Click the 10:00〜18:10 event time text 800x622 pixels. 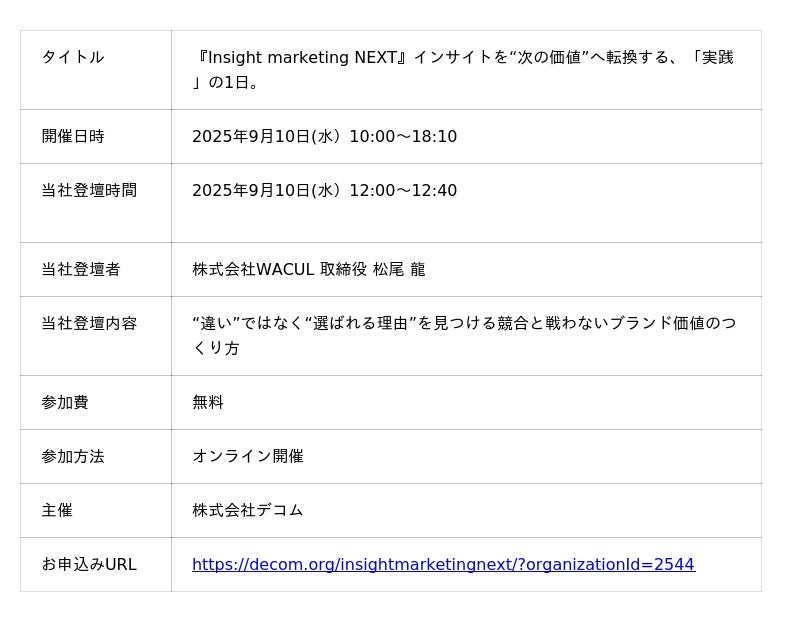pyautogui.click(x=403, y=137)
